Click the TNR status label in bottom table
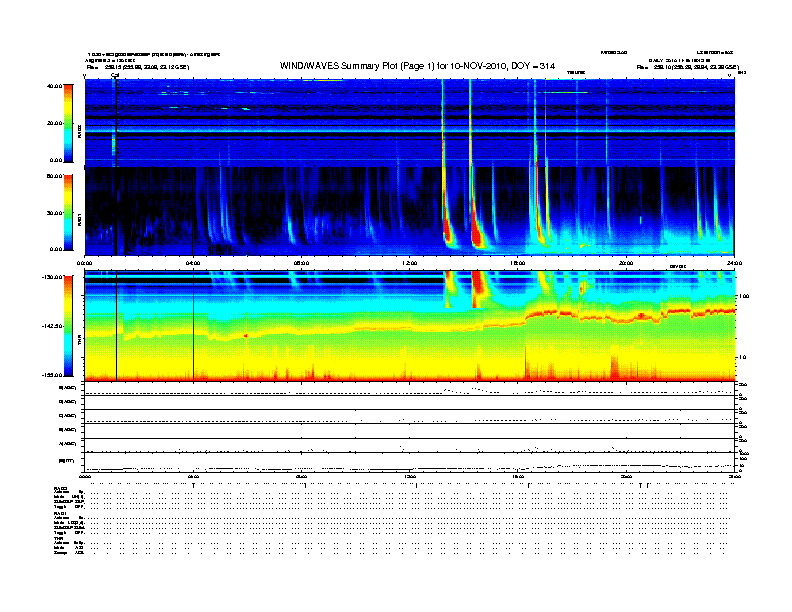 [x=58, y=538]
